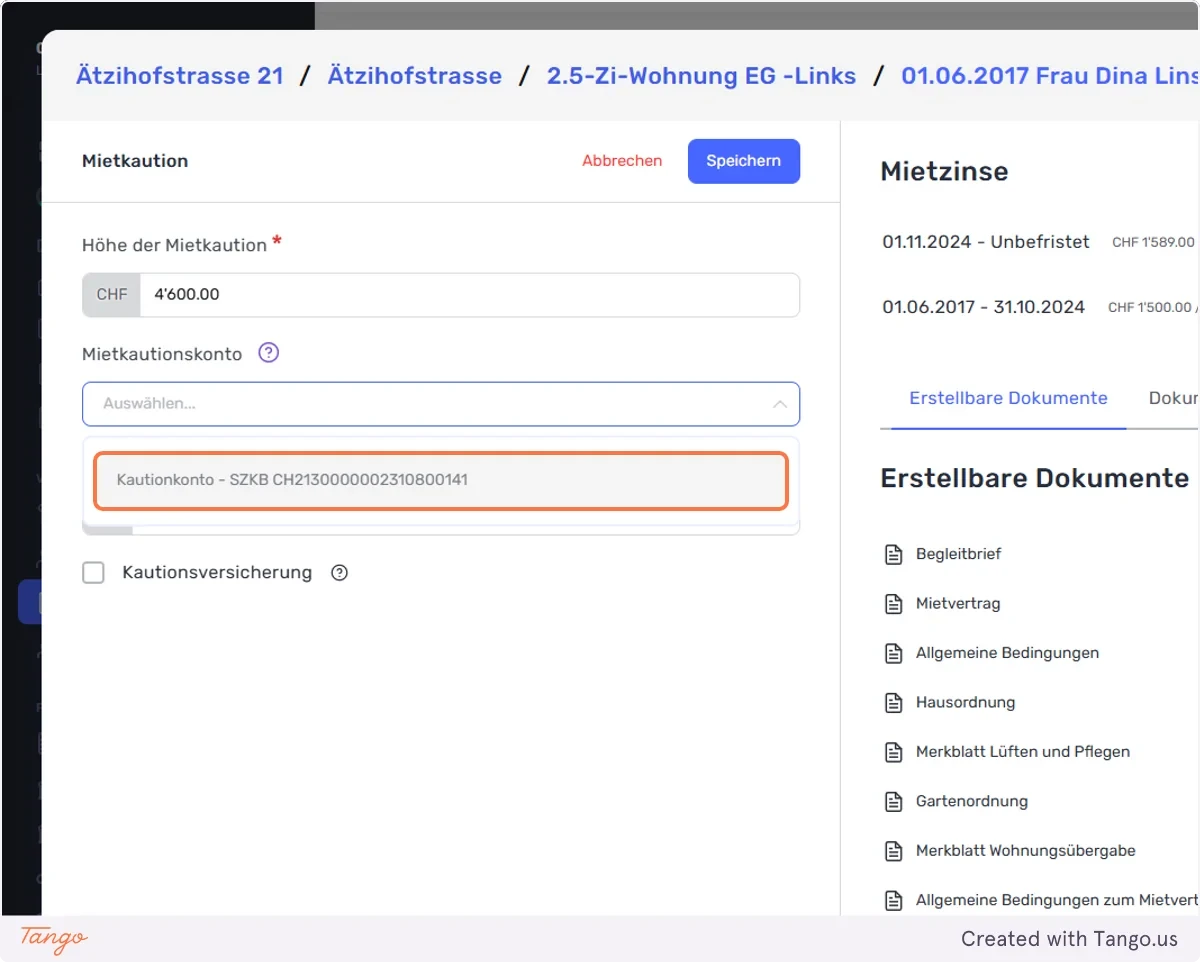Viewport: 1200px width, 962px height.
Task: Cancel editing with Abbrechen
Action: [622, 161]
